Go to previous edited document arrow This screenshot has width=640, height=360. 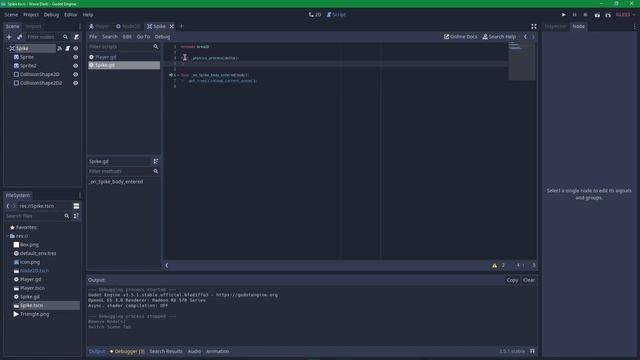coord(525,37)
